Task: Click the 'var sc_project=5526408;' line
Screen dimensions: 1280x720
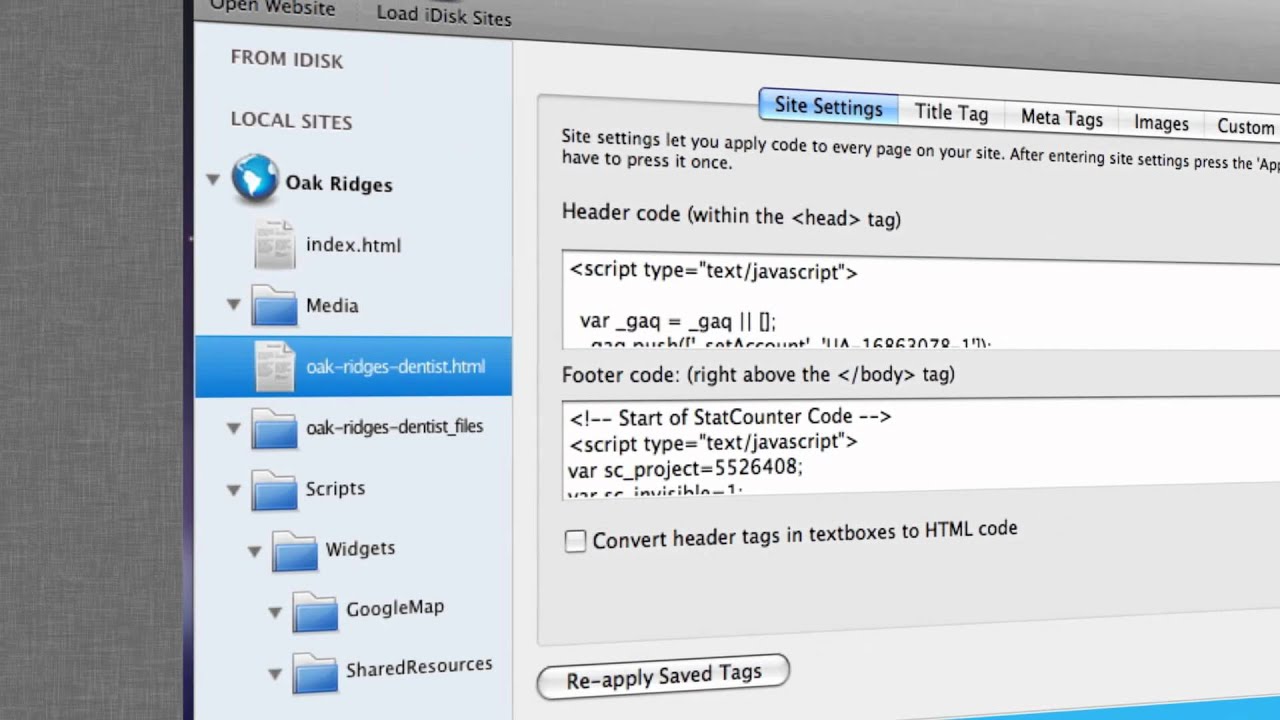Action: [685, 467]
